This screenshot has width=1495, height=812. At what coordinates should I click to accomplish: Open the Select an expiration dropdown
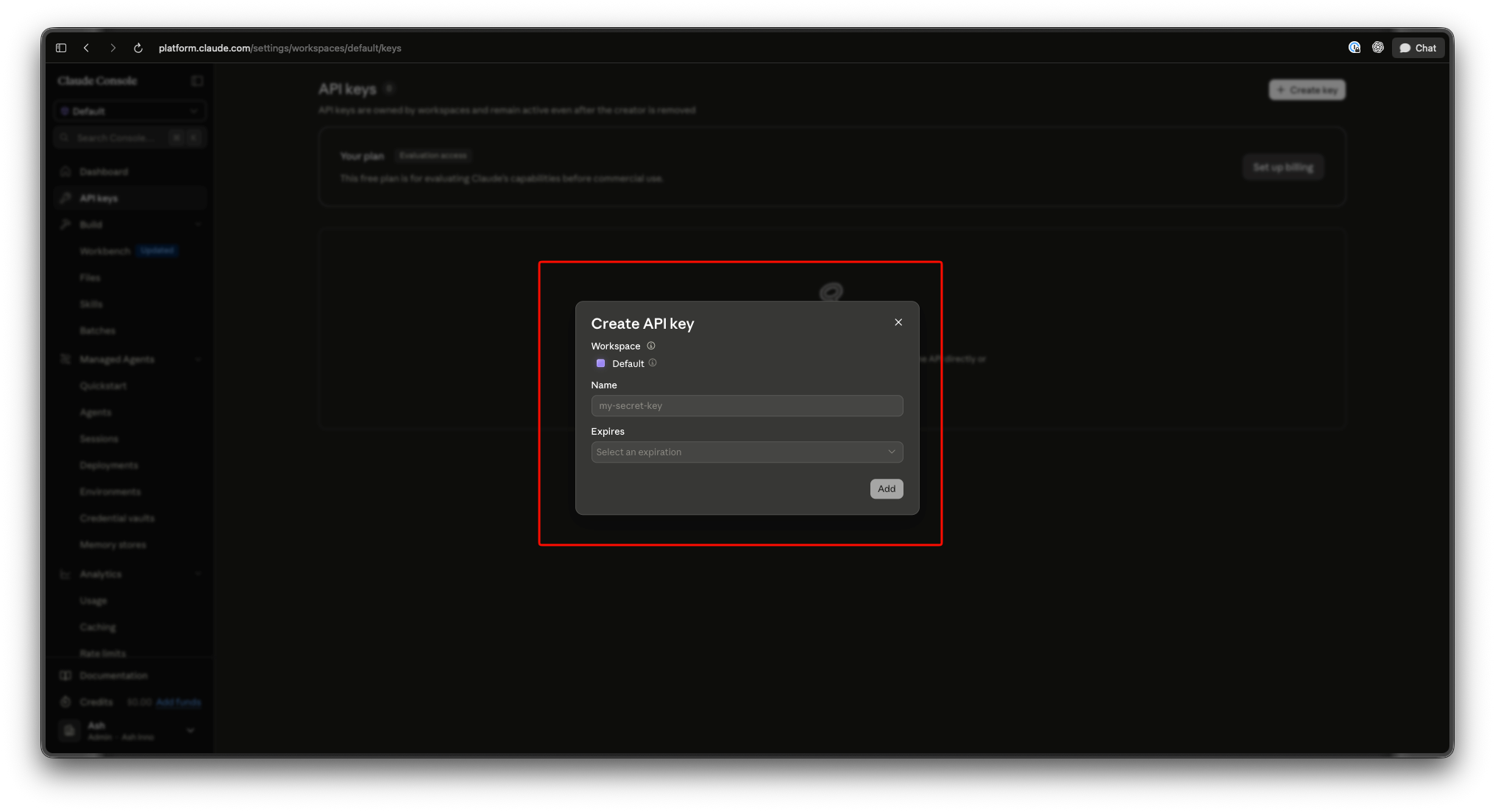(747, 452)
